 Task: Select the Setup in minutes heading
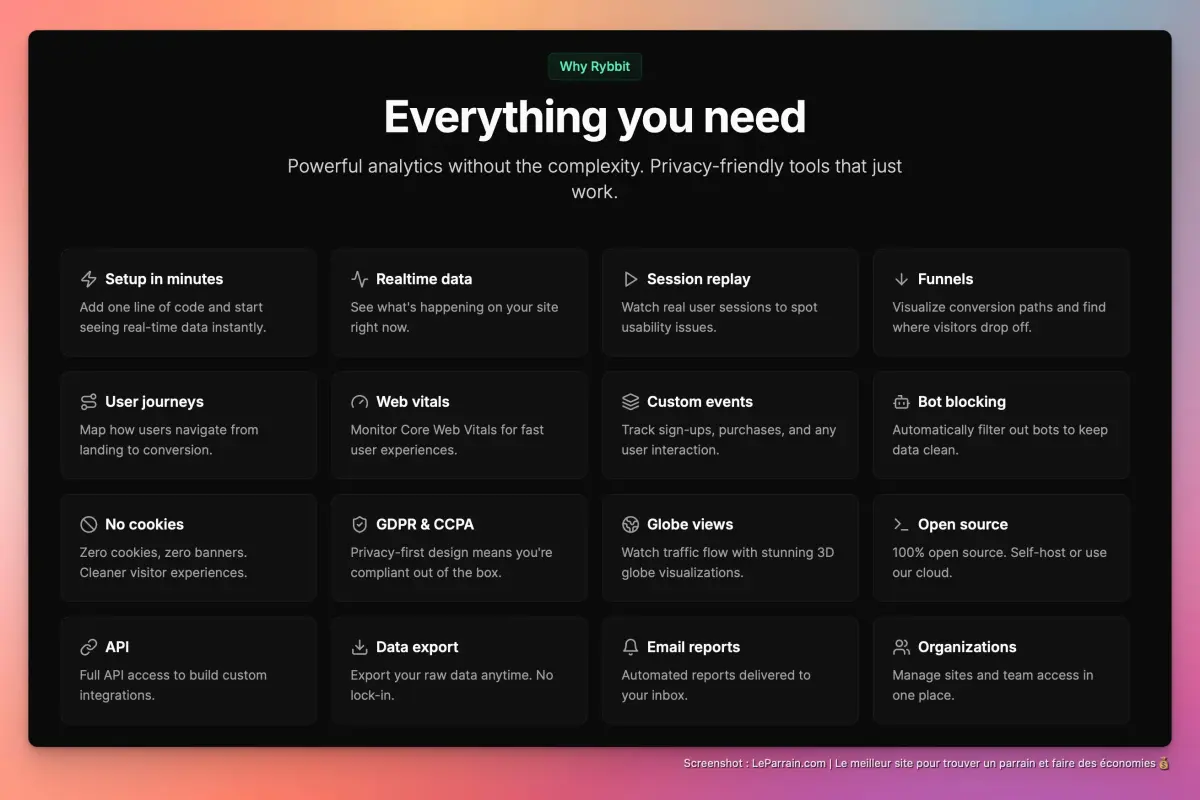pos(164,279)
